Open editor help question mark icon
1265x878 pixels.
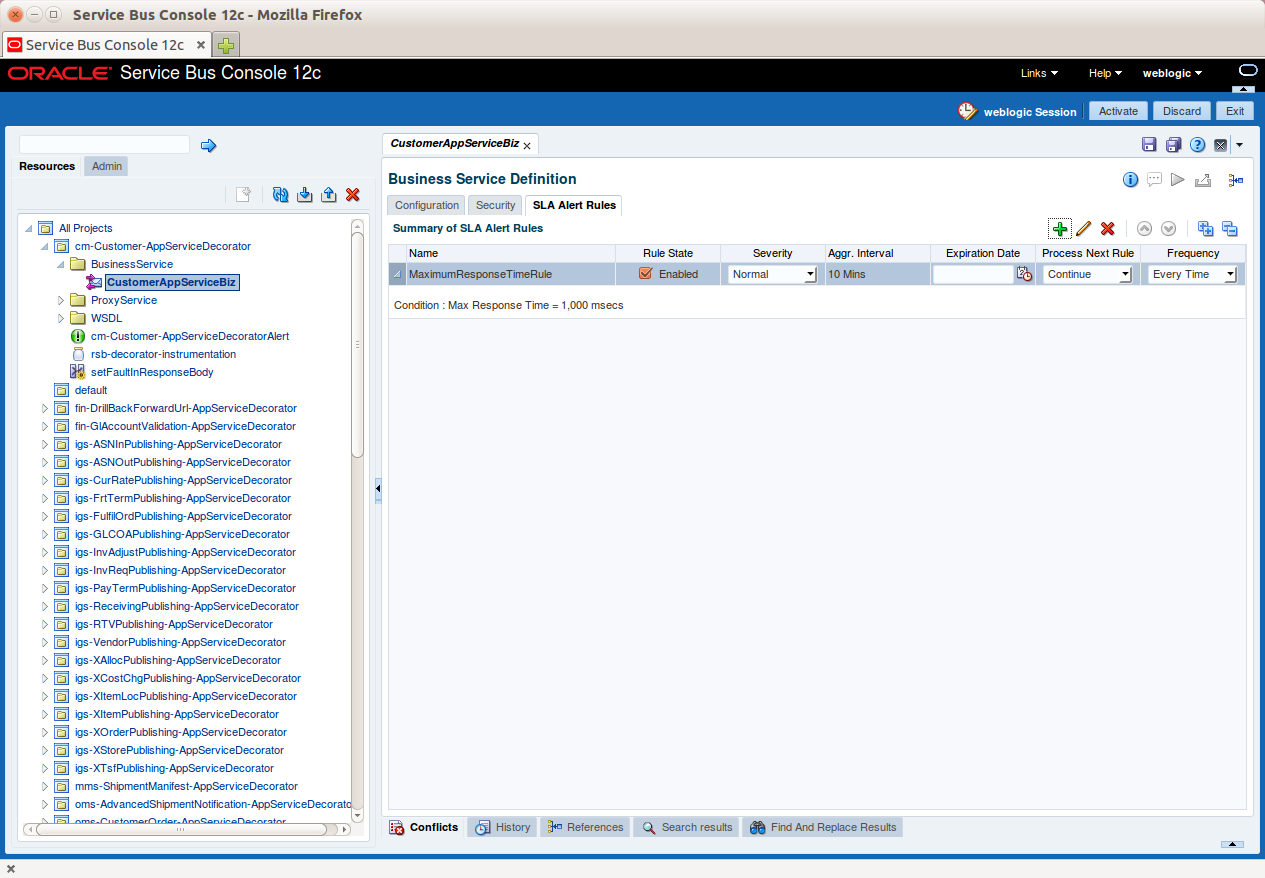[1198, 145]
